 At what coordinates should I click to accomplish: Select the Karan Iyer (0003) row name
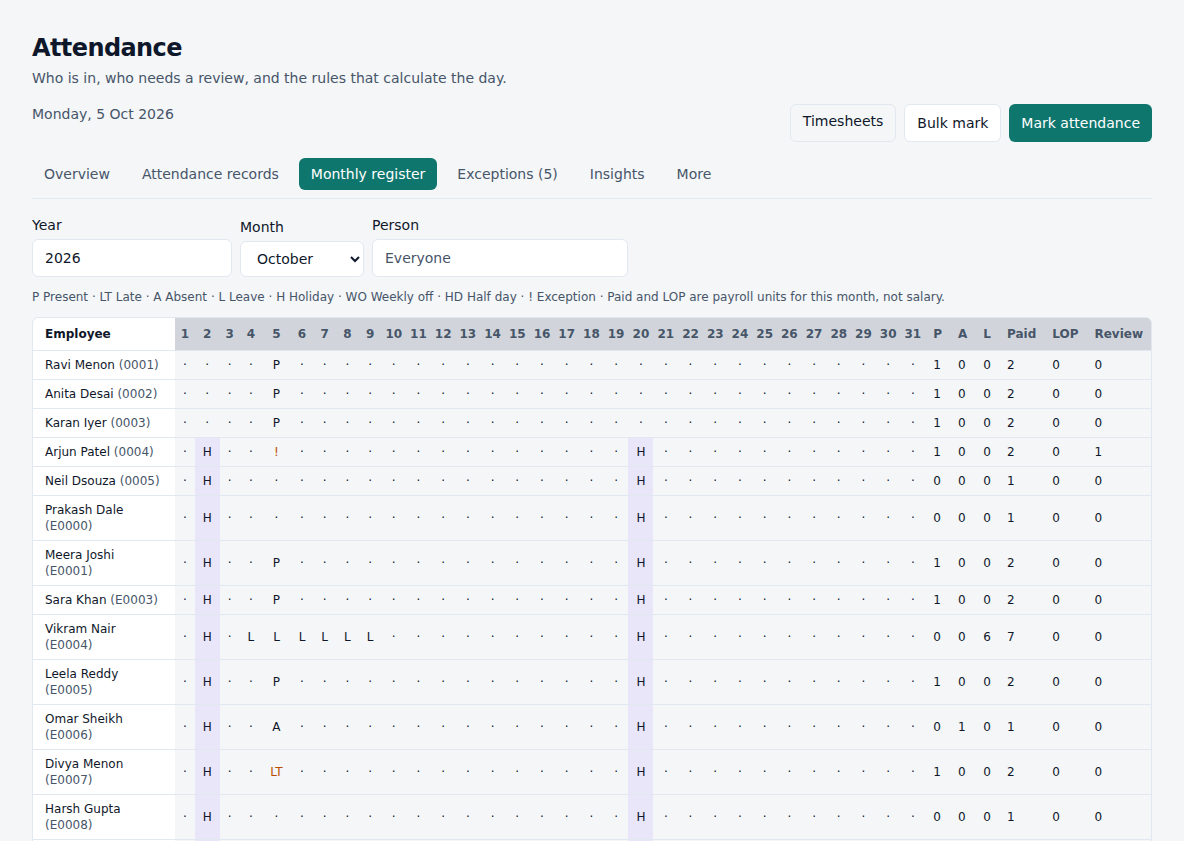pos(97,423)
